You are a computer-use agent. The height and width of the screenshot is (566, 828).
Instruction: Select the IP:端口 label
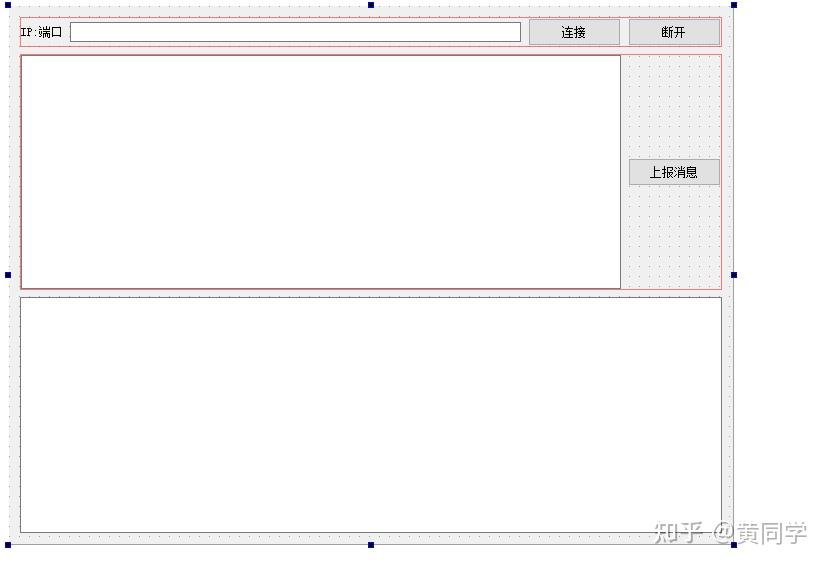point(41,32)
